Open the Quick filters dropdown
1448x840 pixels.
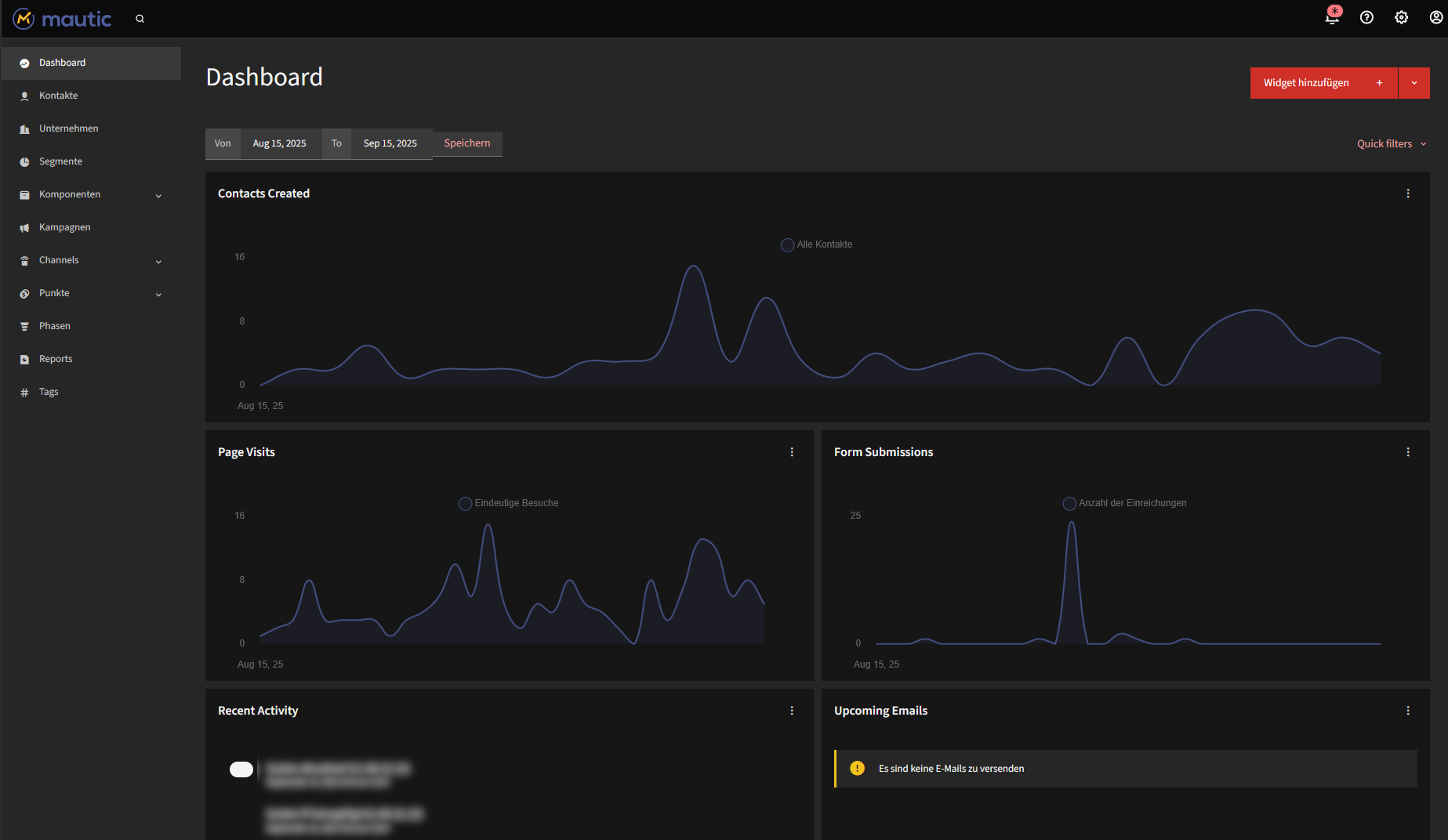pyautogui.click(x=1391, y=143)
